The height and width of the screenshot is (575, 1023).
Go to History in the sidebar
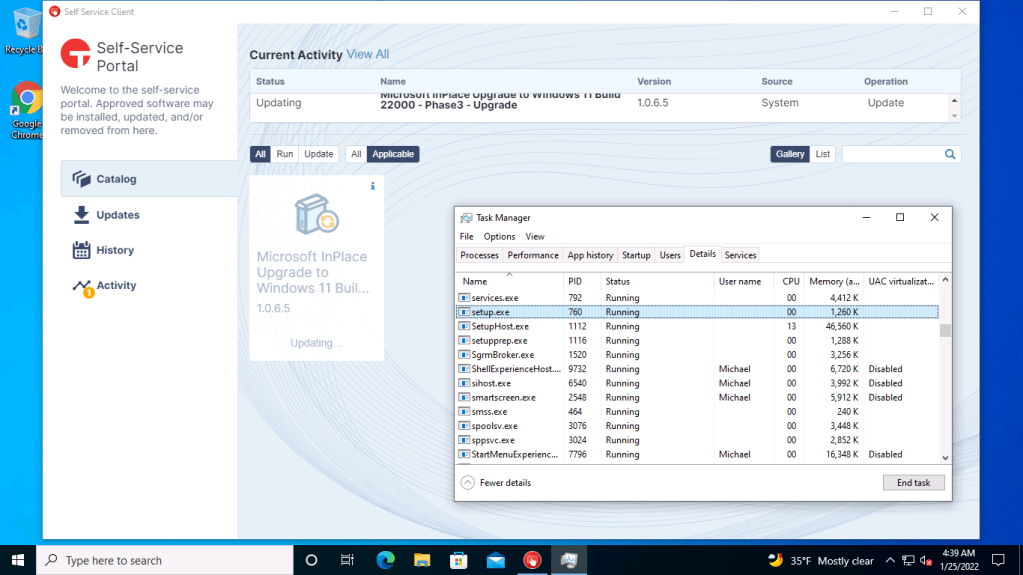[114, 250]
